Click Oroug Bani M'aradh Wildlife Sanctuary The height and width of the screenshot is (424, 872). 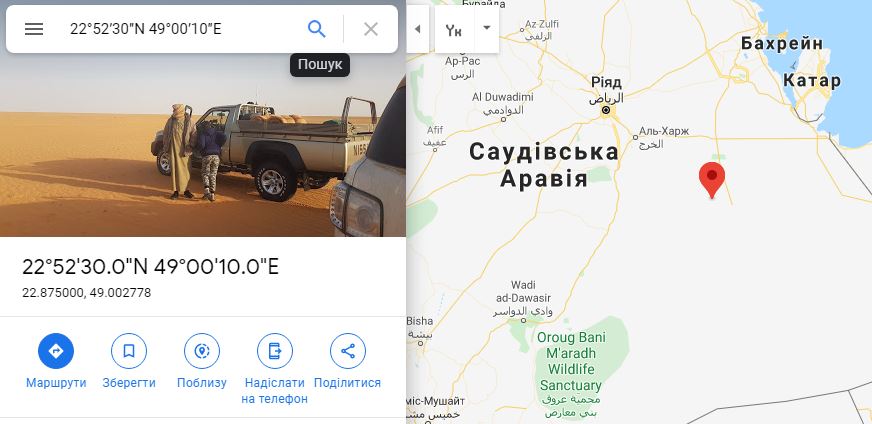[x=571, y=361]
